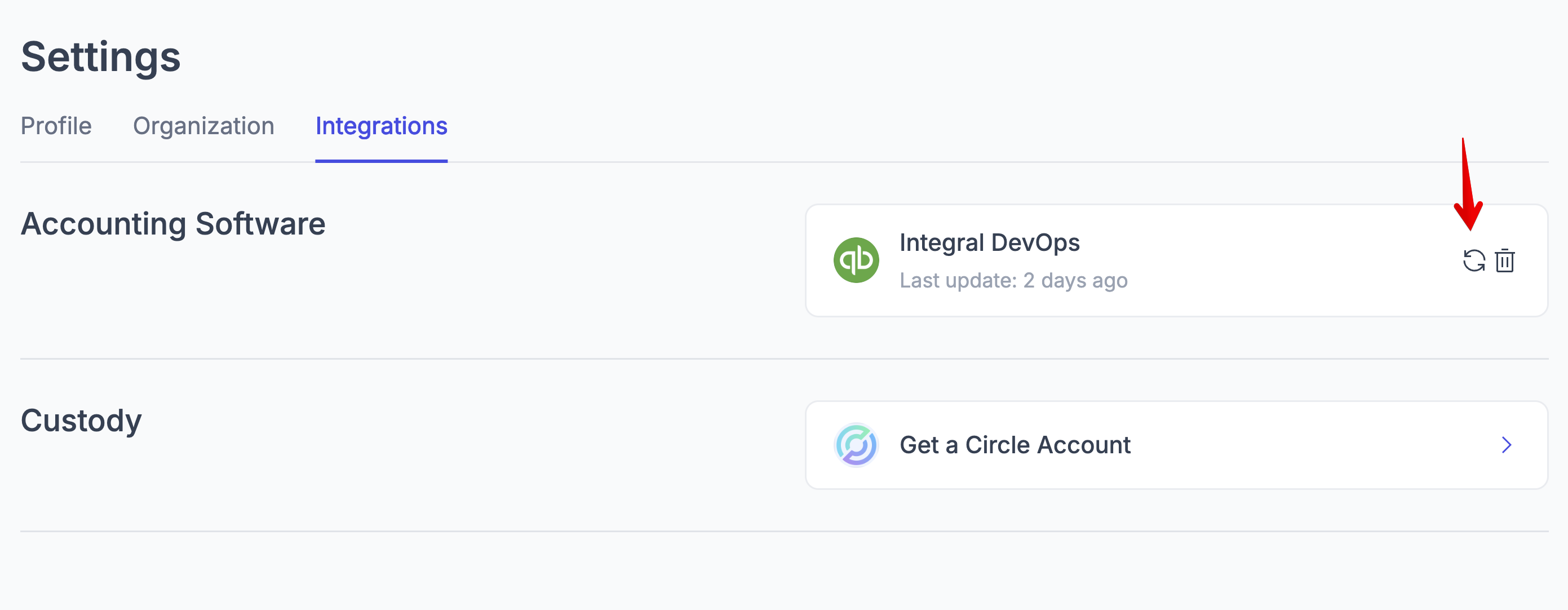This screenshot has height=610, width=1568.
Task: Switch to the Profile tab
Action: [56, 126]
